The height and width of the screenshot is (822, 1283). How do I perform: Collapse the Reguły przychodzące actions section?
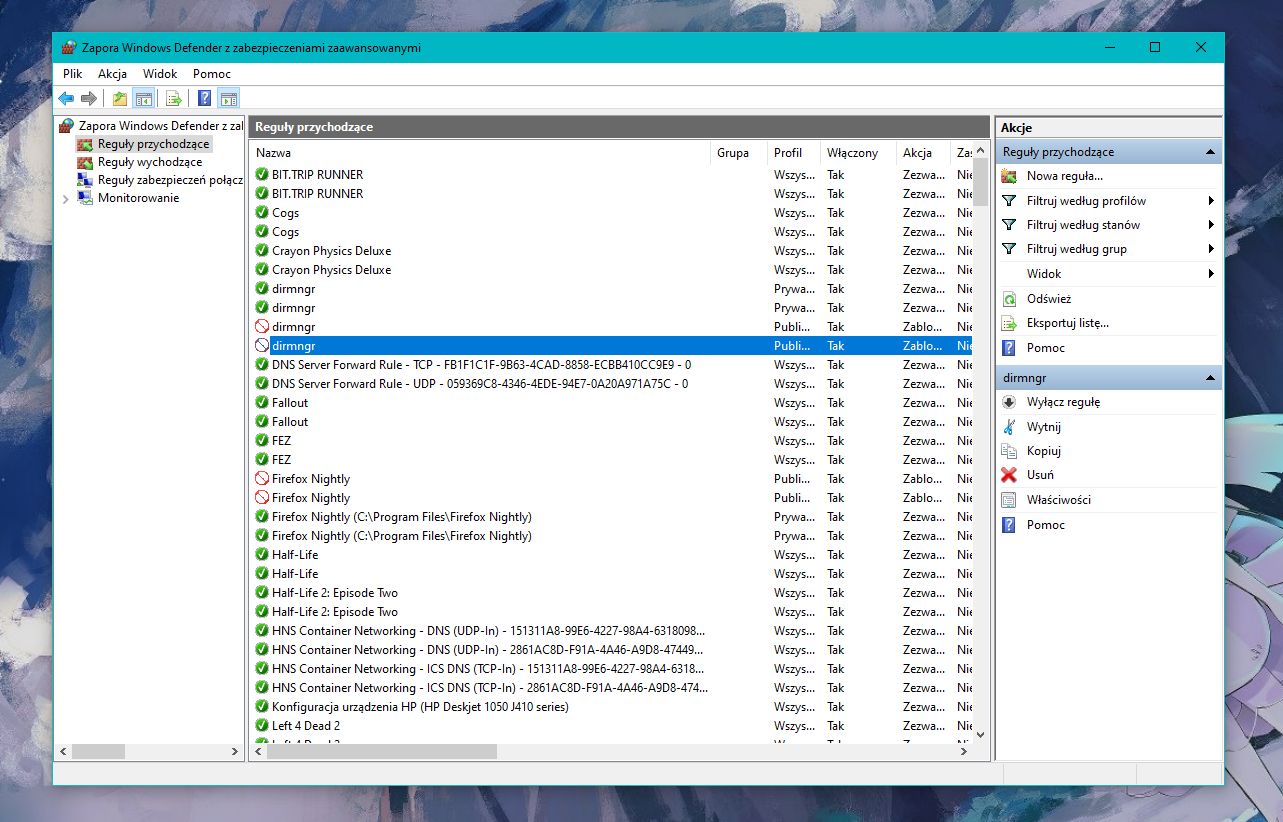pos(1210,152)
